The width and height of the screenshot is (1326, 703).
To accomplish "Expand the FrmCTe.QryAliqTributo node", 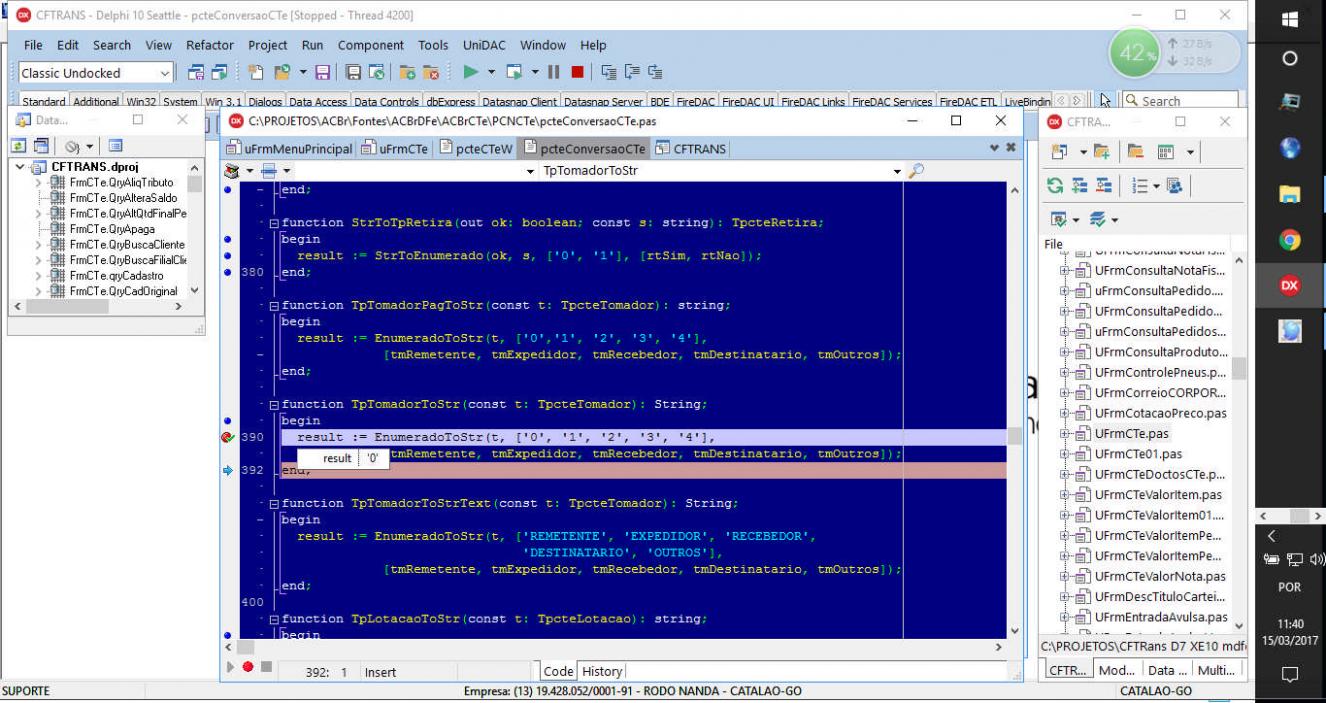I will (x=38, y=183).
